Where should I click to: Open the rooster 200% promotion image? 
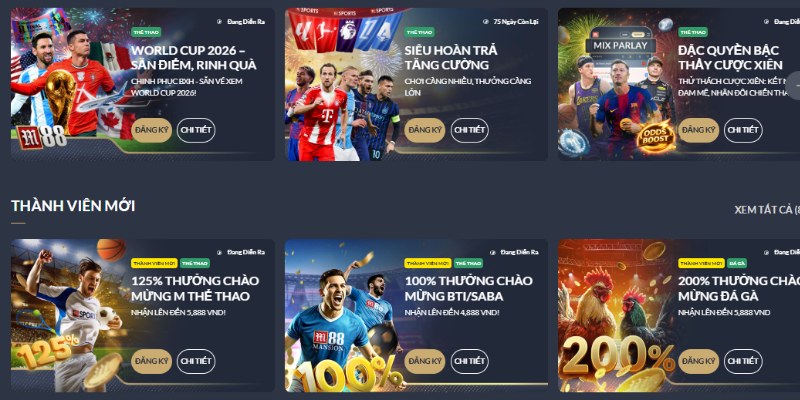click(616, 315)
